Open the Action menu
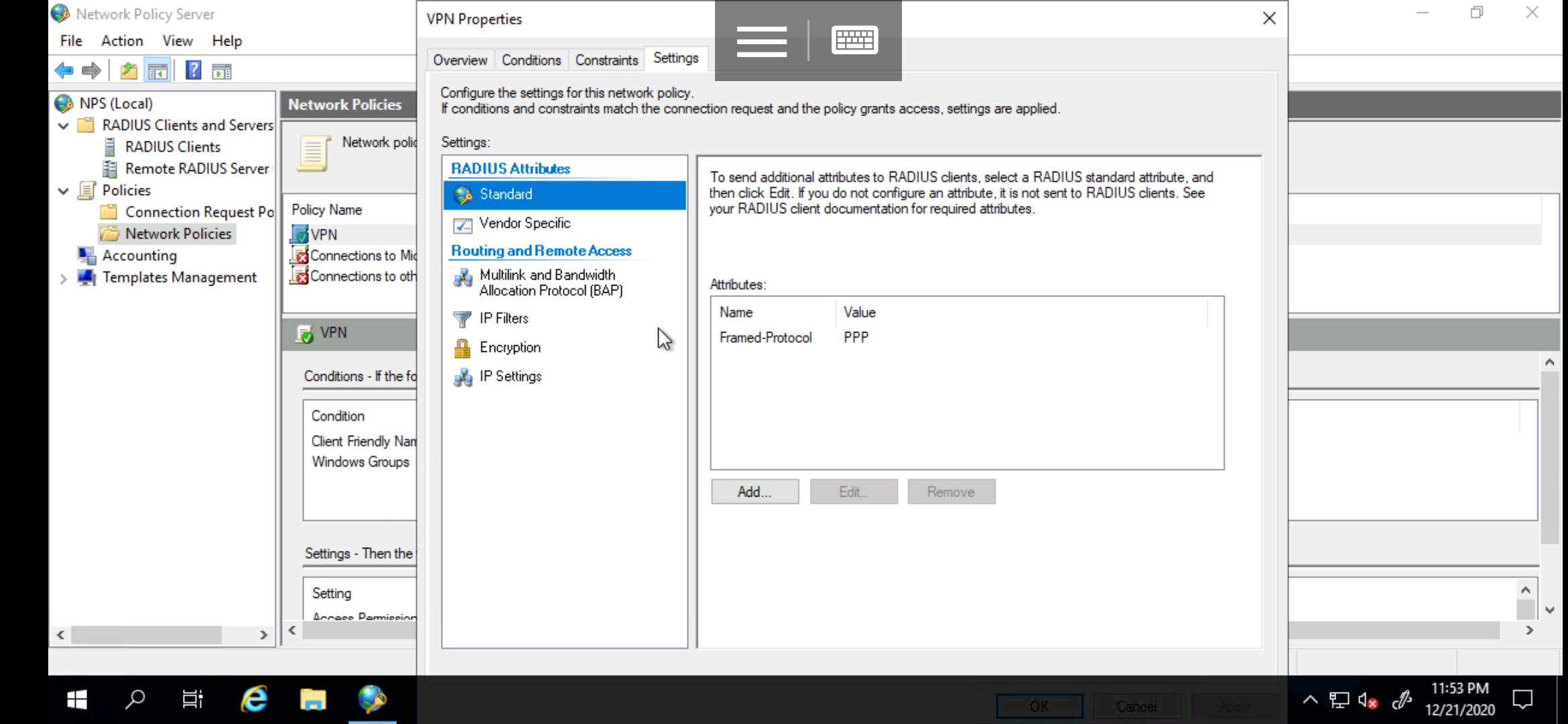Screen dimensions: 1568x724 [122, 41]
